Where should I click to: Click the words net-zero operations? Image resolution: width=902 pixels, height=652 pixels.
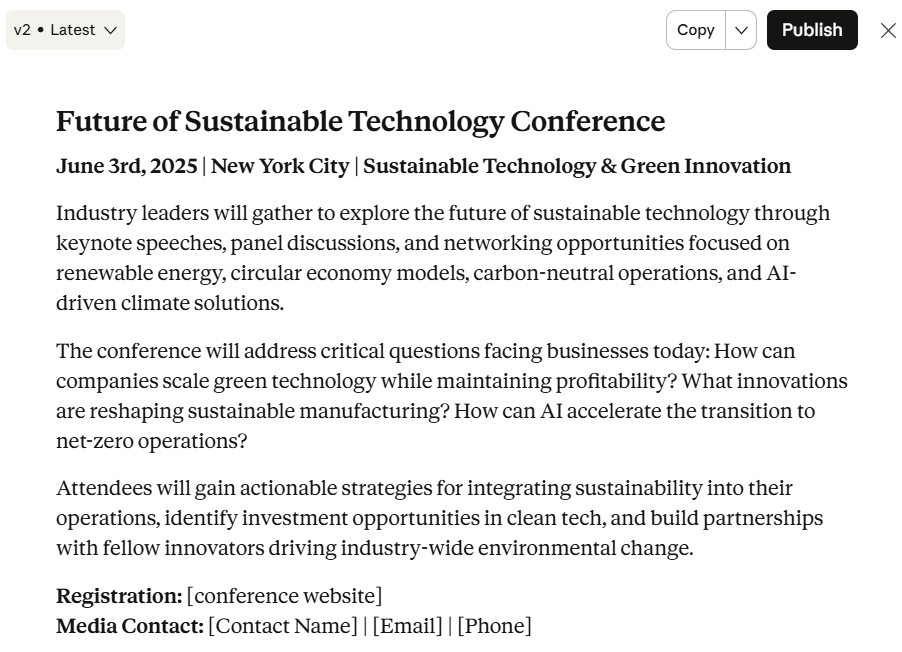(151, 441)
